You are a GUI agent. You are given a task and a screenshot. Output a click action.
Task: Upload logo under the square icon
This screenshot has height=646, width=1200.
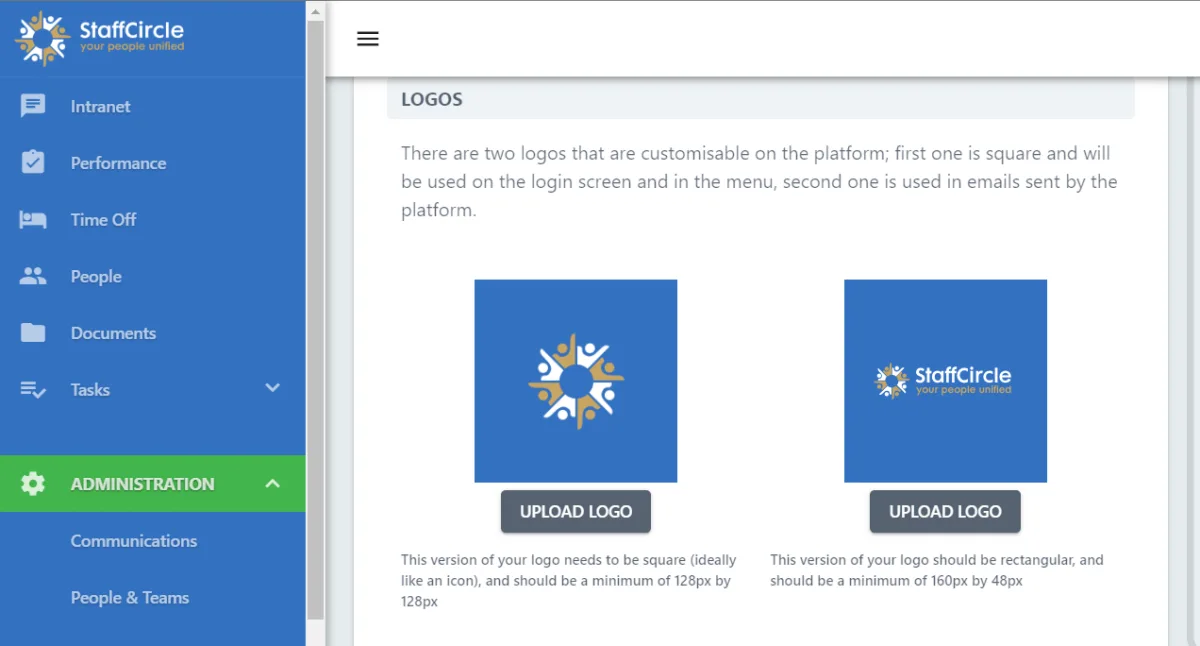click(576, 511)
